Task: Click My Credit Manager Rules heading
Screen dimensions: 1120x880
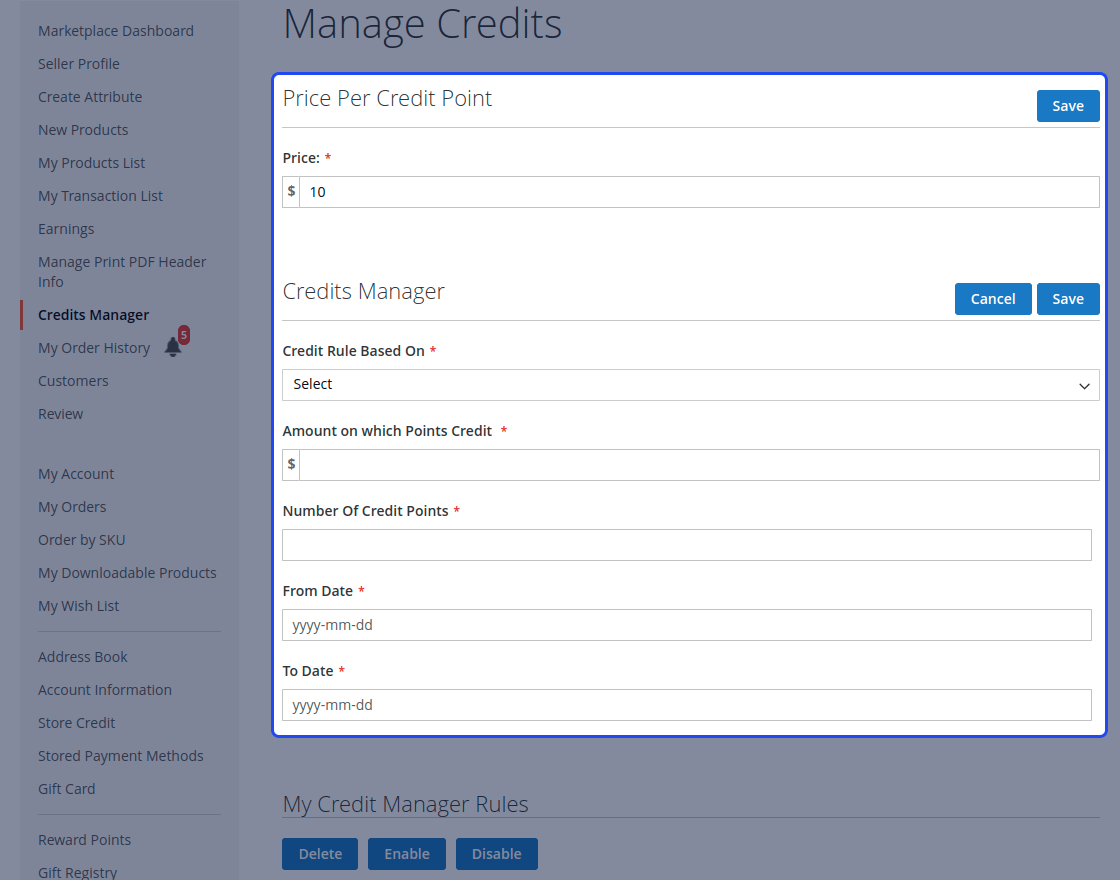Action: (405, 804)
